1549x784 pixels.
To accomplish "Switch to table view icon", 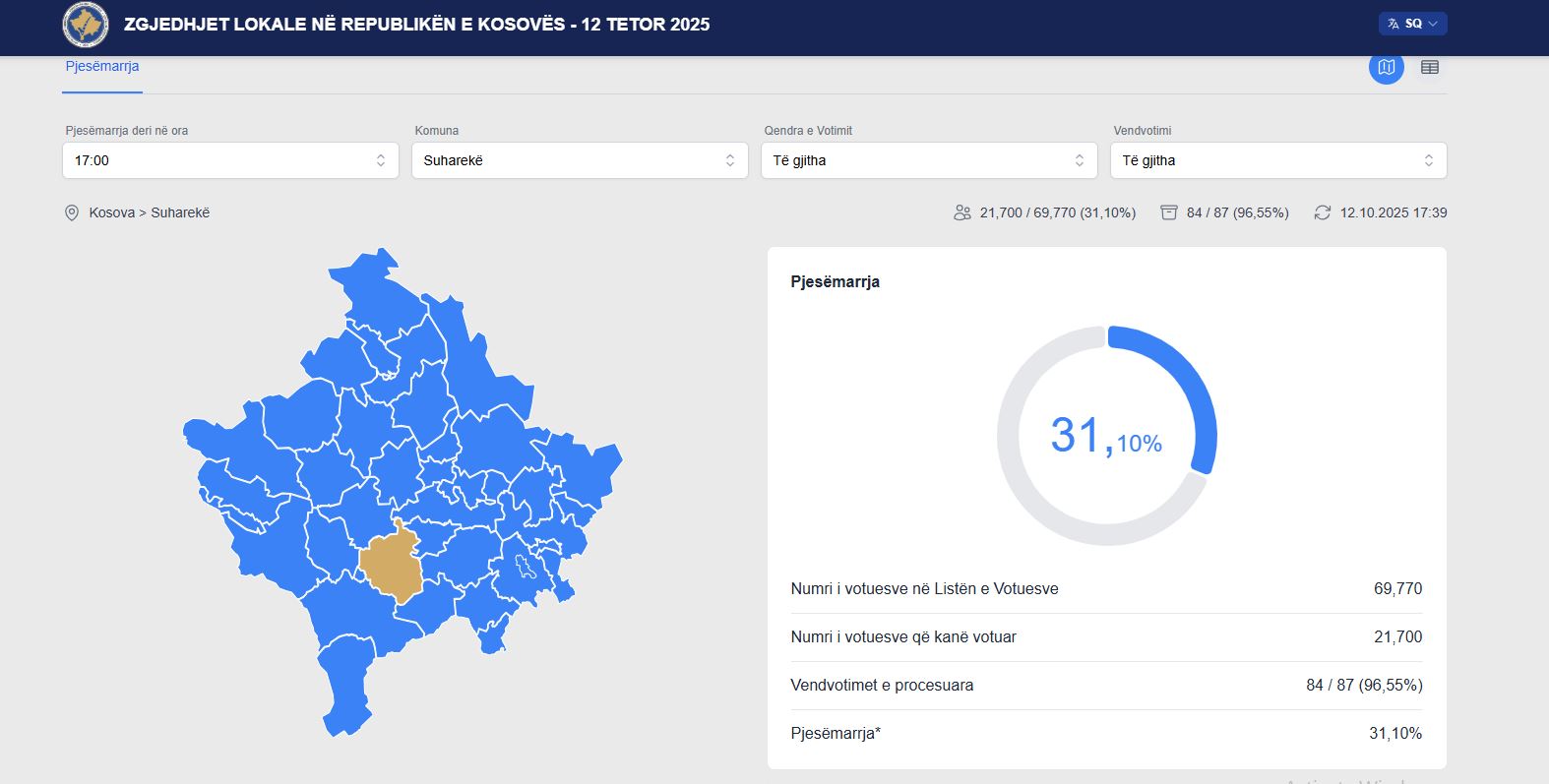I will click(1429, 67).
